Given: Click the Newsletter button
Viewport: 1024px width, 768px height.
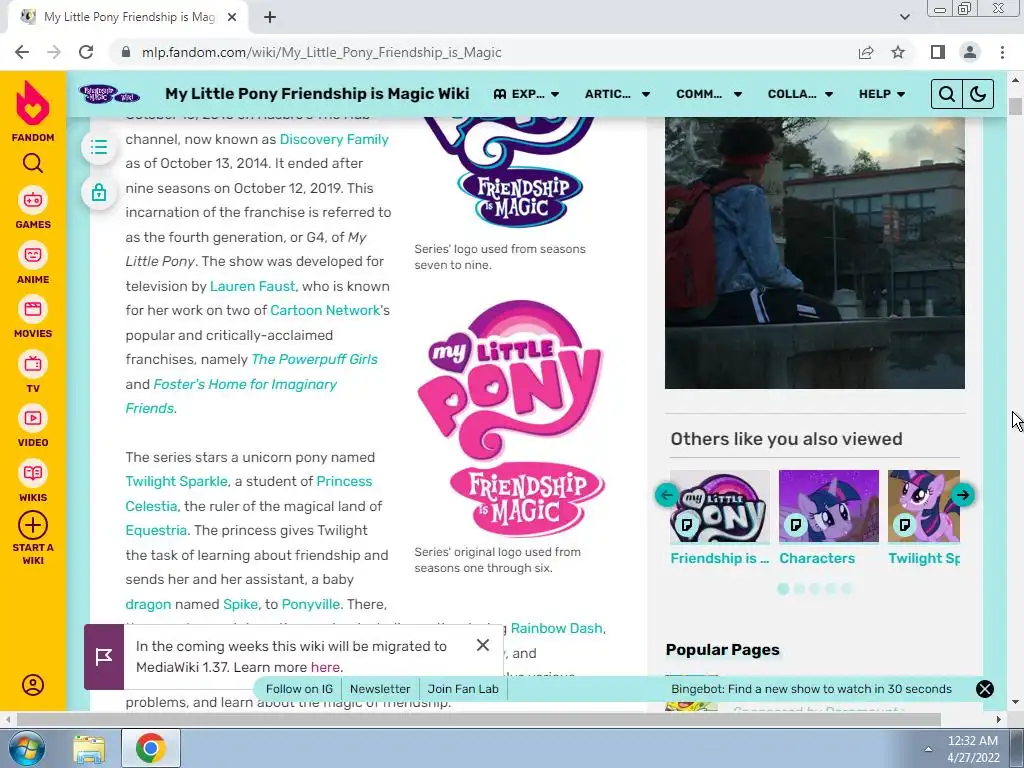Looking at the screenshot, I should [x=380, y=689].
